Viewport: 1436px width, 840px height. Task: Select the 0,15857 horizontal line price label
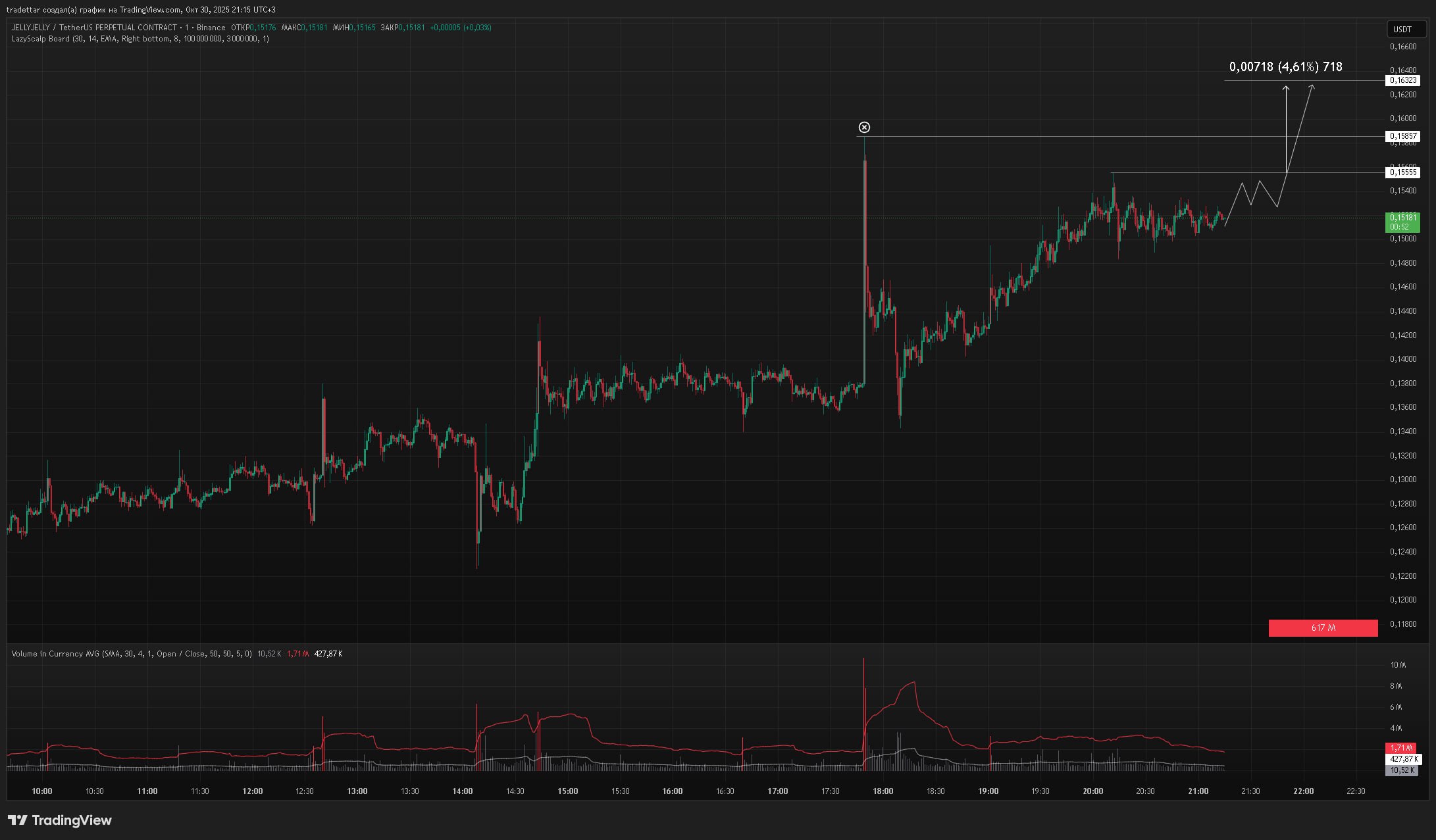click(1402, 136)
